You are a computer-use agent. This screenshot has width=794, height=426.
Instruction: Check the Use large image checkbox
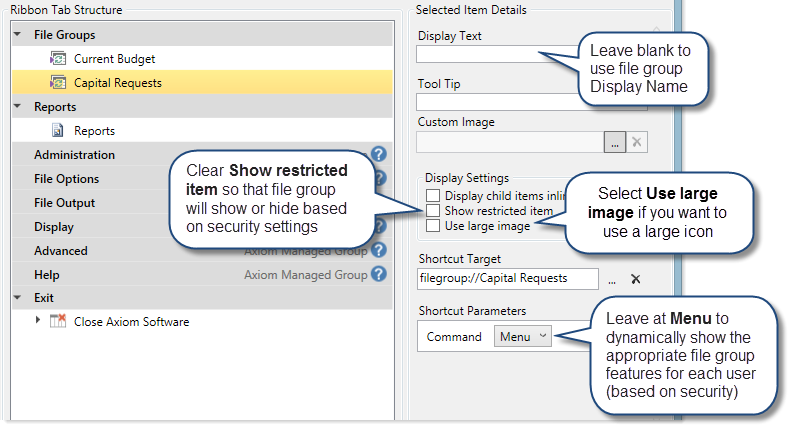point(432,226)
